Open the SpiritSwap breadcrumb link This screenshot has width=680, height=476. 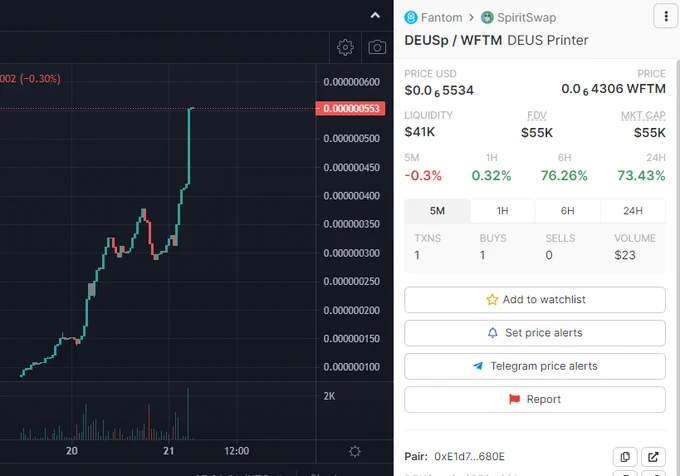pos(526,17)
